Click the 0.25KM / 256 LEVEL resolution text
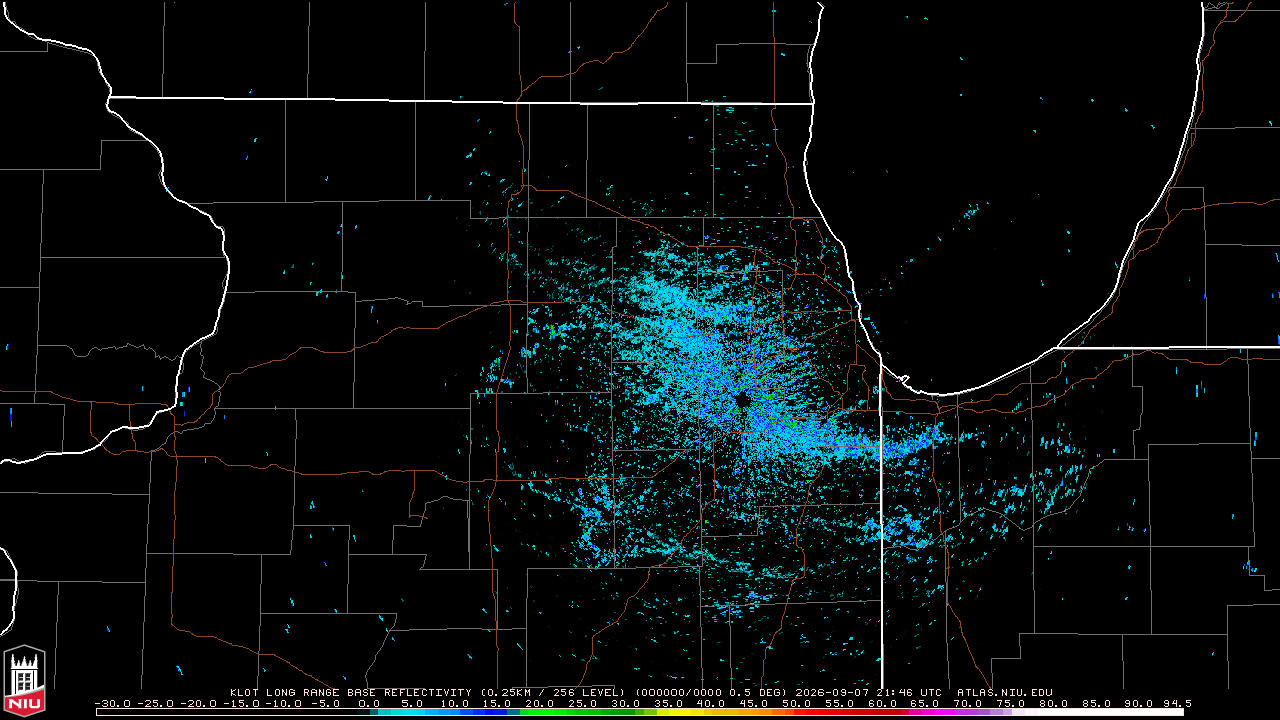The width and height of the screenshot is (1280, 720). [x=553, y=692]
